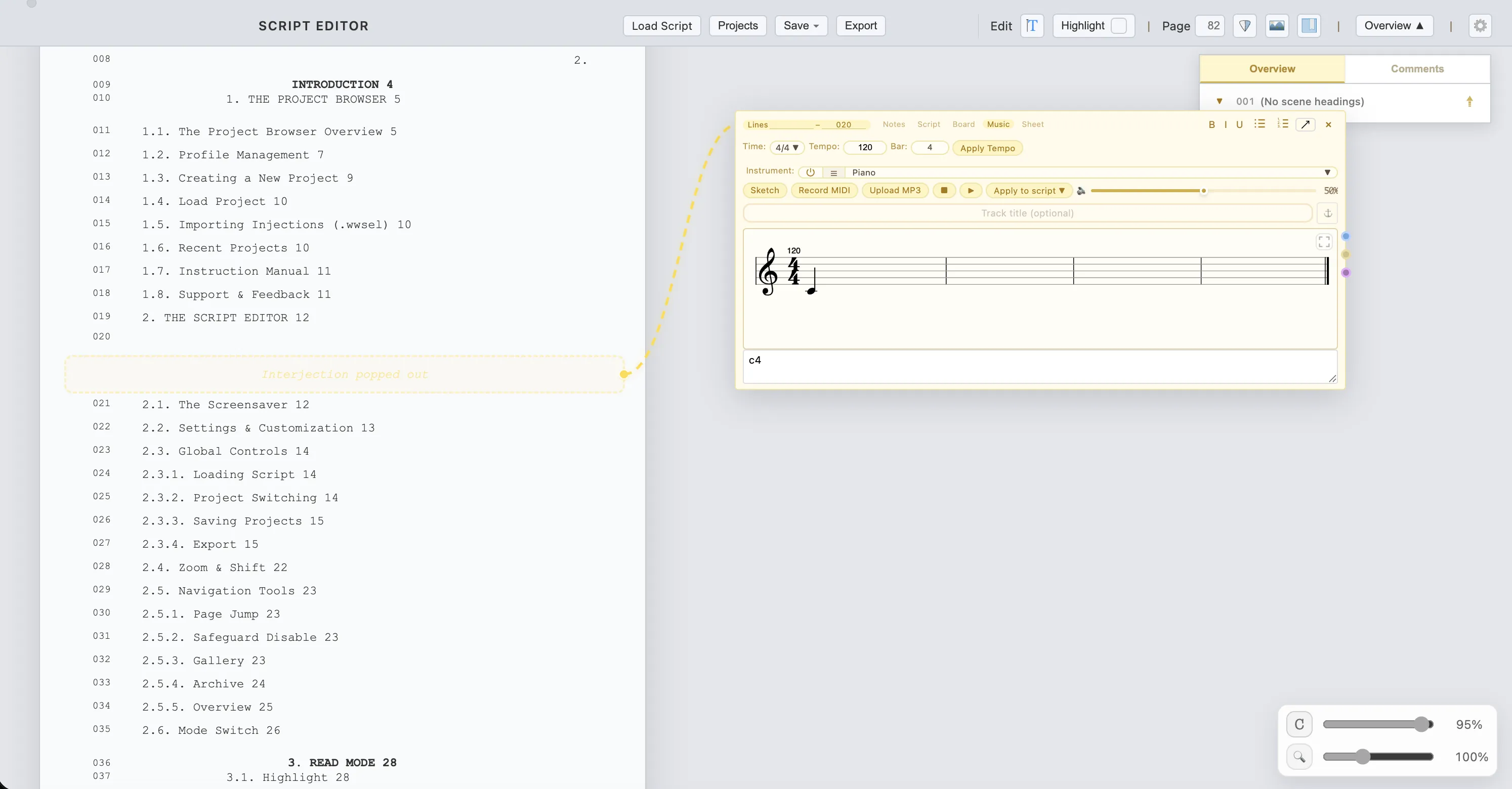1512x789 pixels.
Task: Click the Bar field showing 4
Action: (x=929, y=147)
